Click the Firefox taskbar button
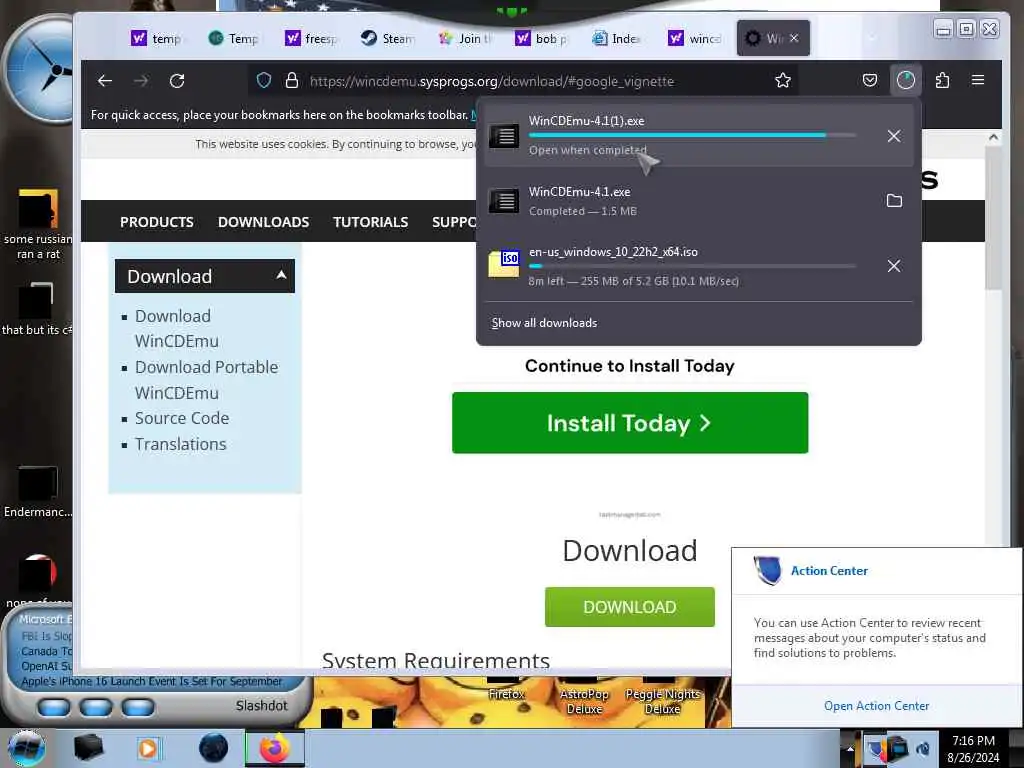The height and width of the screenshot is (768, 1024). (x=274, y=748)
